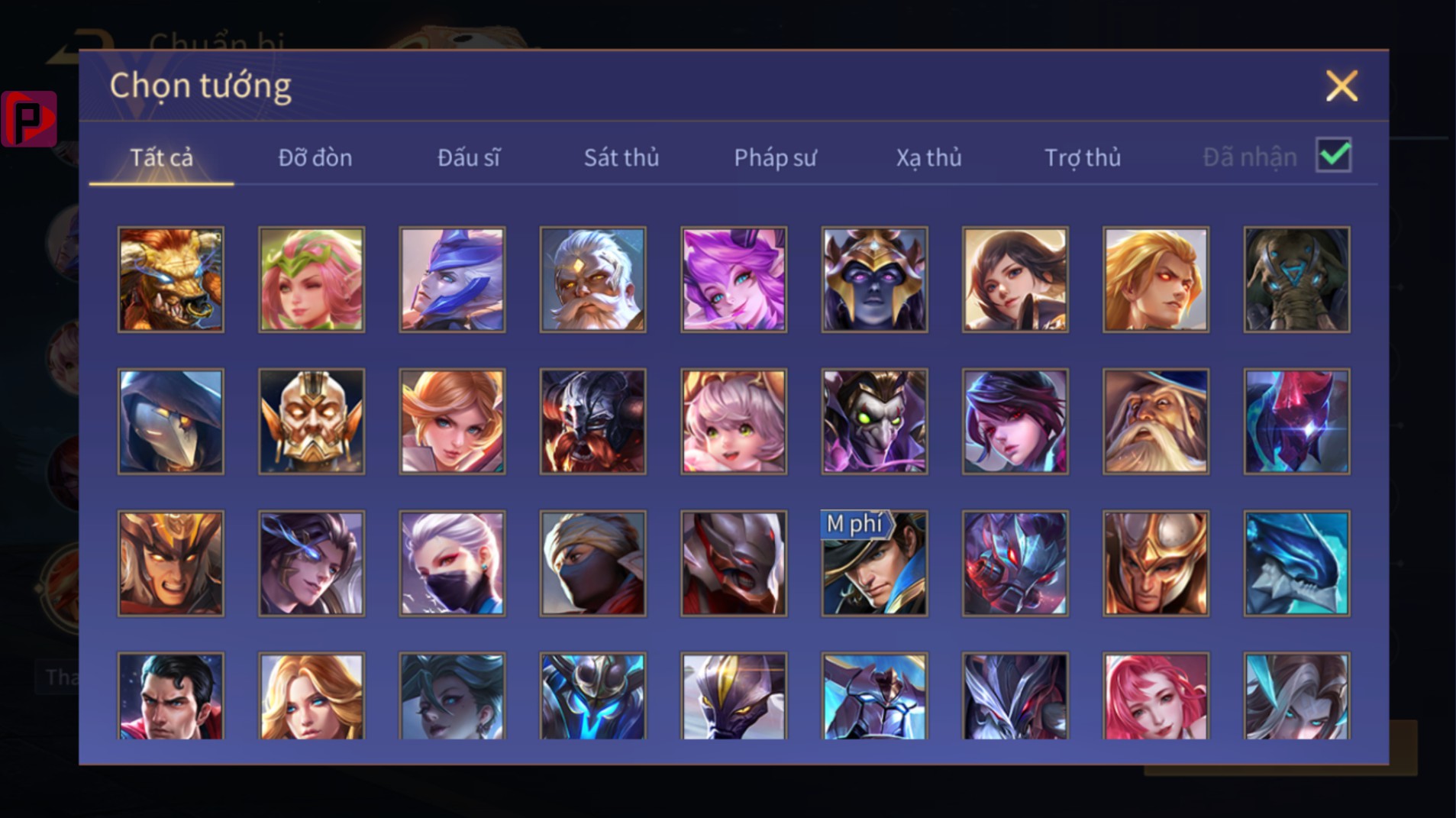Show the Xạ thủ hero category

[928, 157]
